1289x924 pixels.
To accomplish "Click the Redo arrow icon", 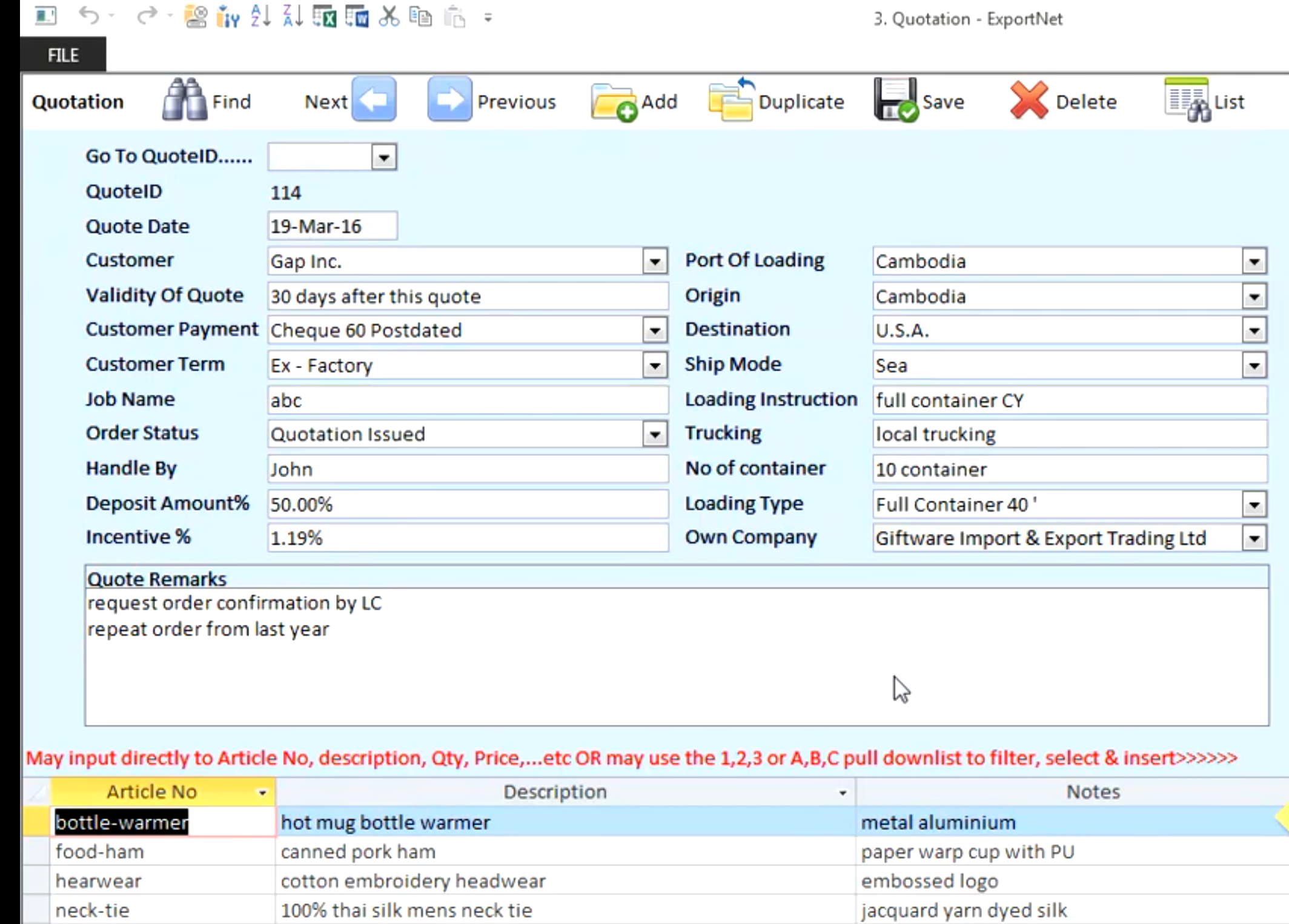I will coord(146,15).
